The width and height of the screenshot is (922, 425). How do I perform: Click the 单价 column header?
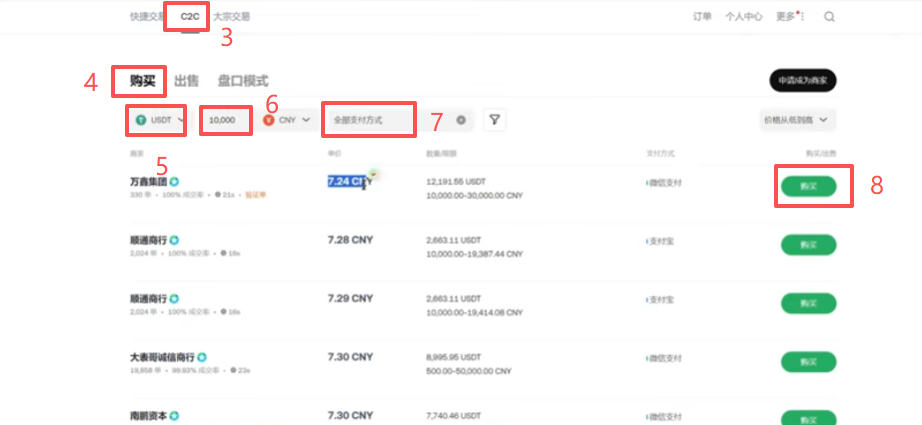[x=335, y=153]
